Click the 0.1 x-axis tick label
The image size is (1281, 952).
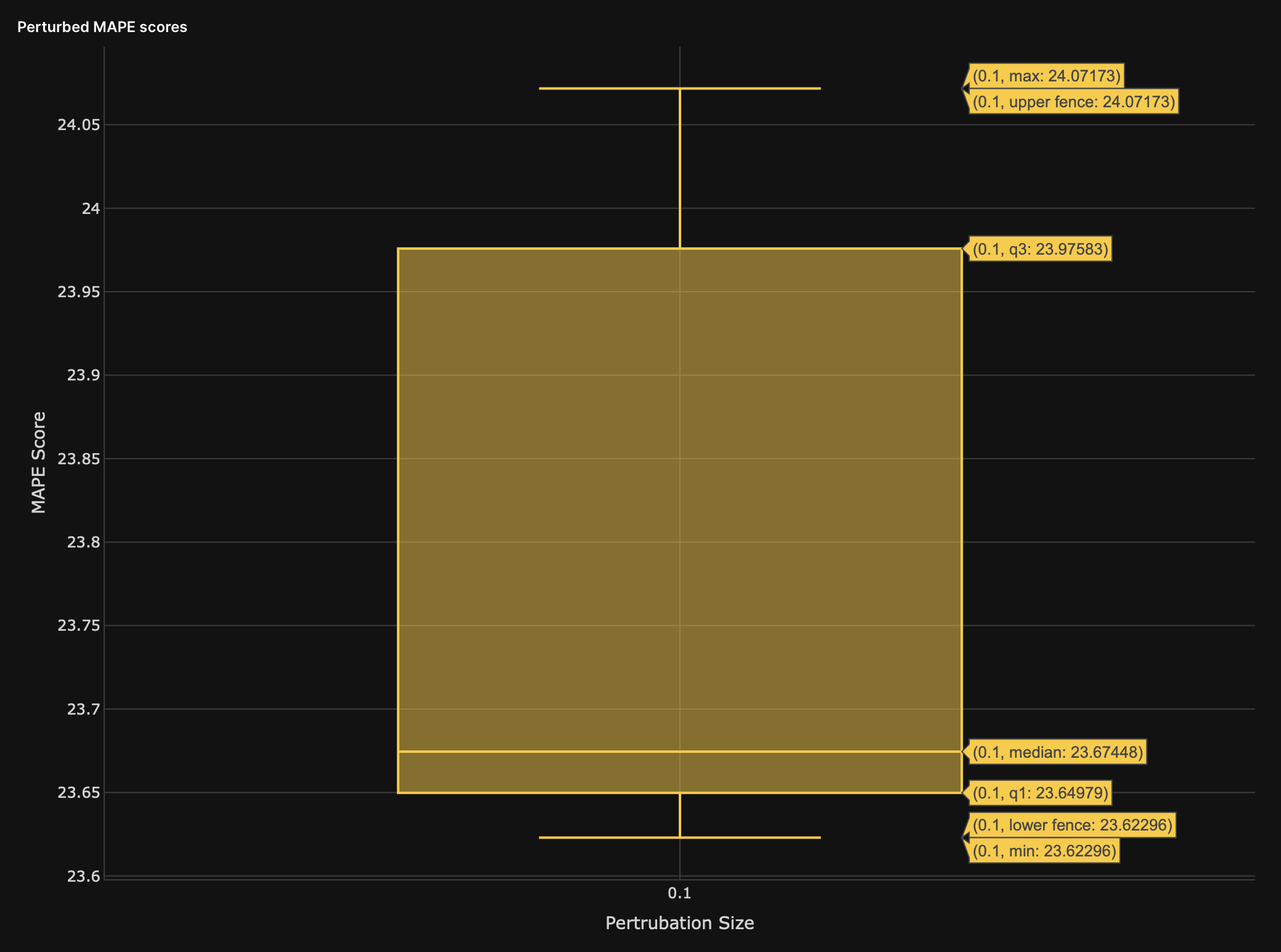tap(679, 893)
